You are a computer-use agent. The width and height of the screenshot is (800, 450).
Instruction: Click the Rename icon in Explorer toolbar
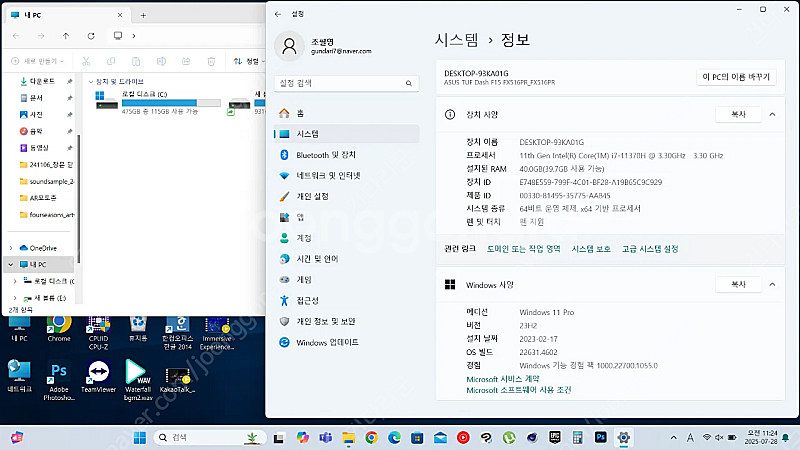[x=161, y=61]
